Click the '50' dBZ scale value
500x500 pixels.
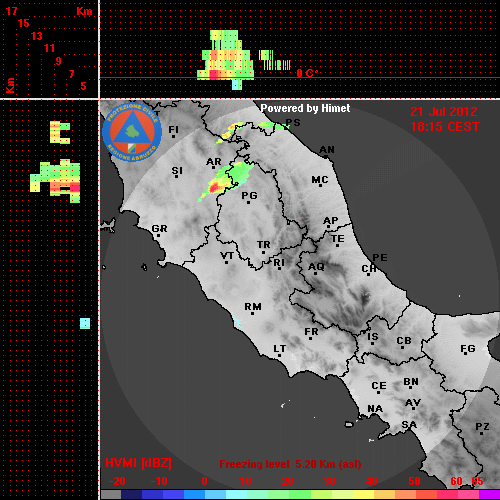[414, 481]
